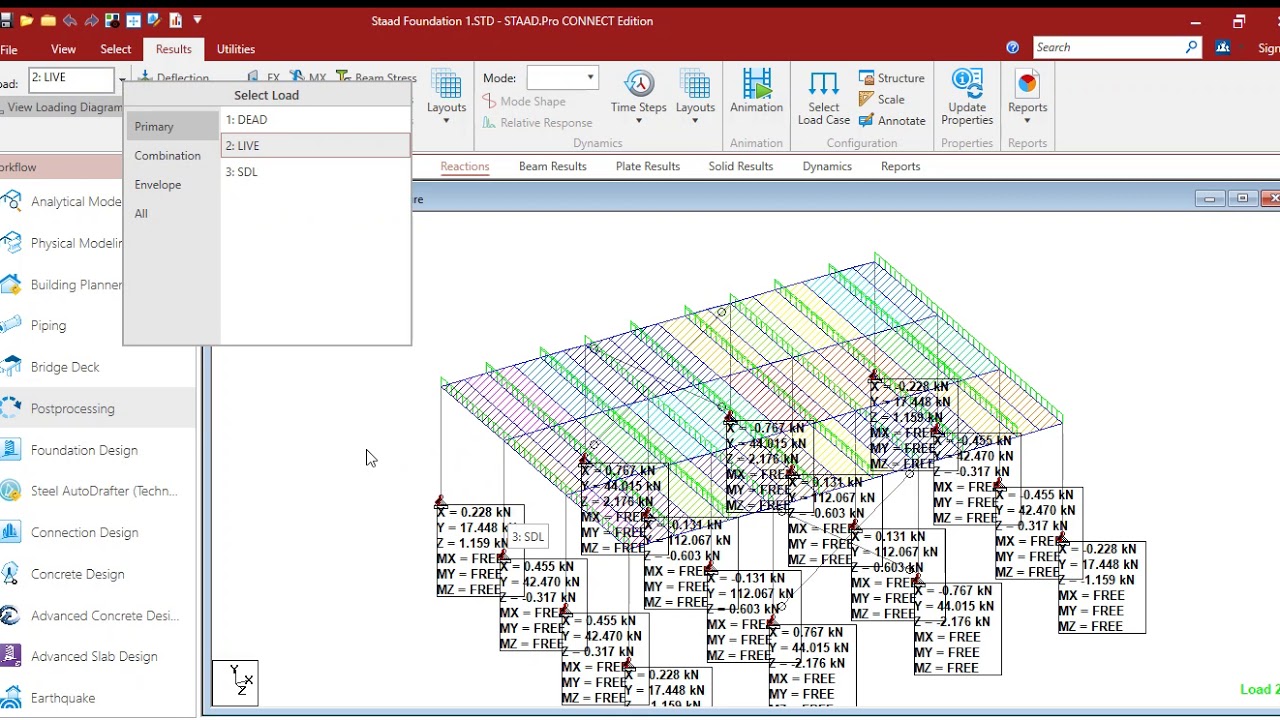This screenshot has width=1280, height=720.
Task: Click the MX result ribbon button
Action: click(x=307, y=77)
